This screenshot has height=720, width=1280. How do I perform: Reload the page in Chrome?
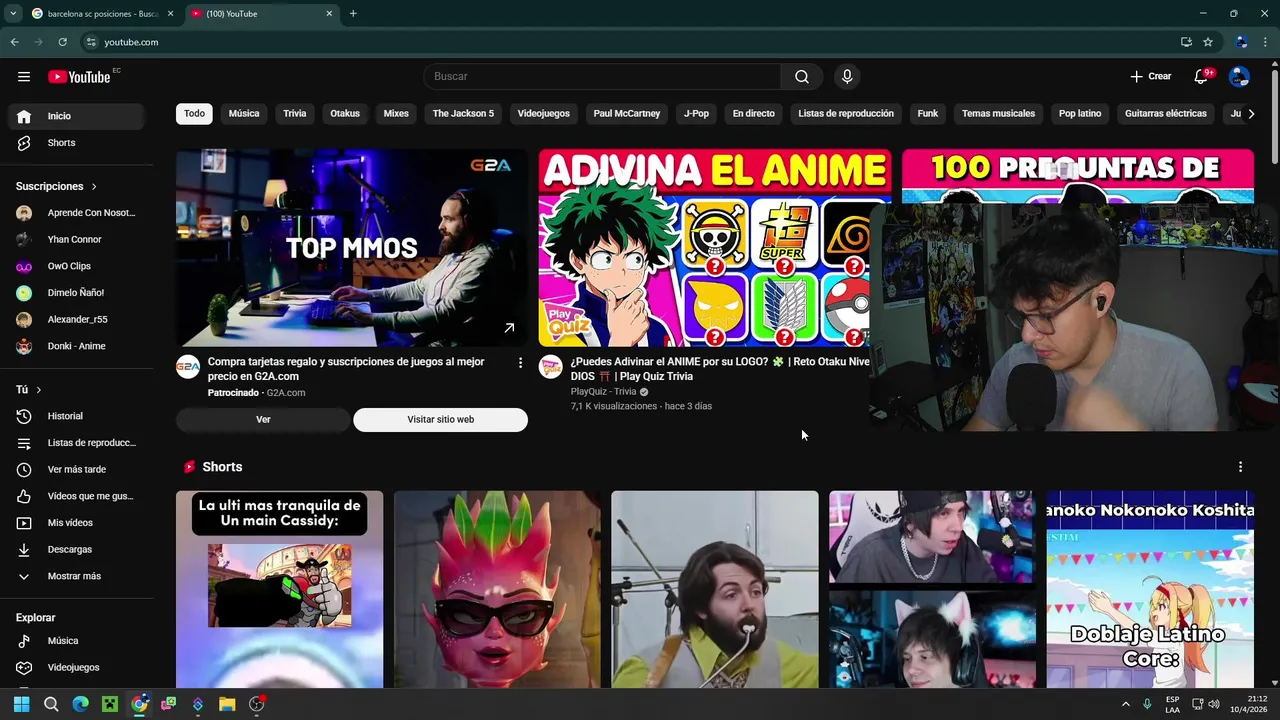pyautogui.click(x=62, y=42)
